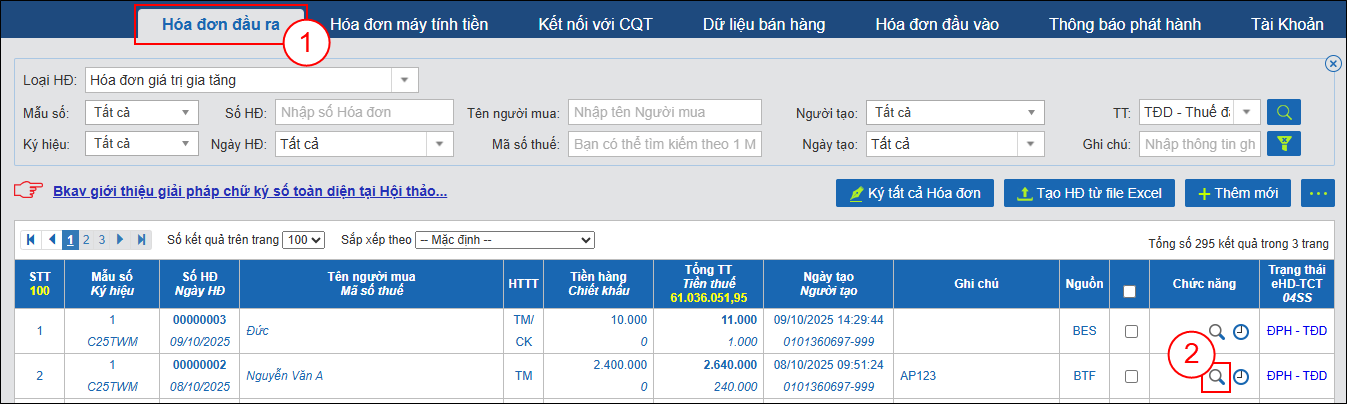
Task: Close the search filter panel
Action: click(x=1332, y=63)
